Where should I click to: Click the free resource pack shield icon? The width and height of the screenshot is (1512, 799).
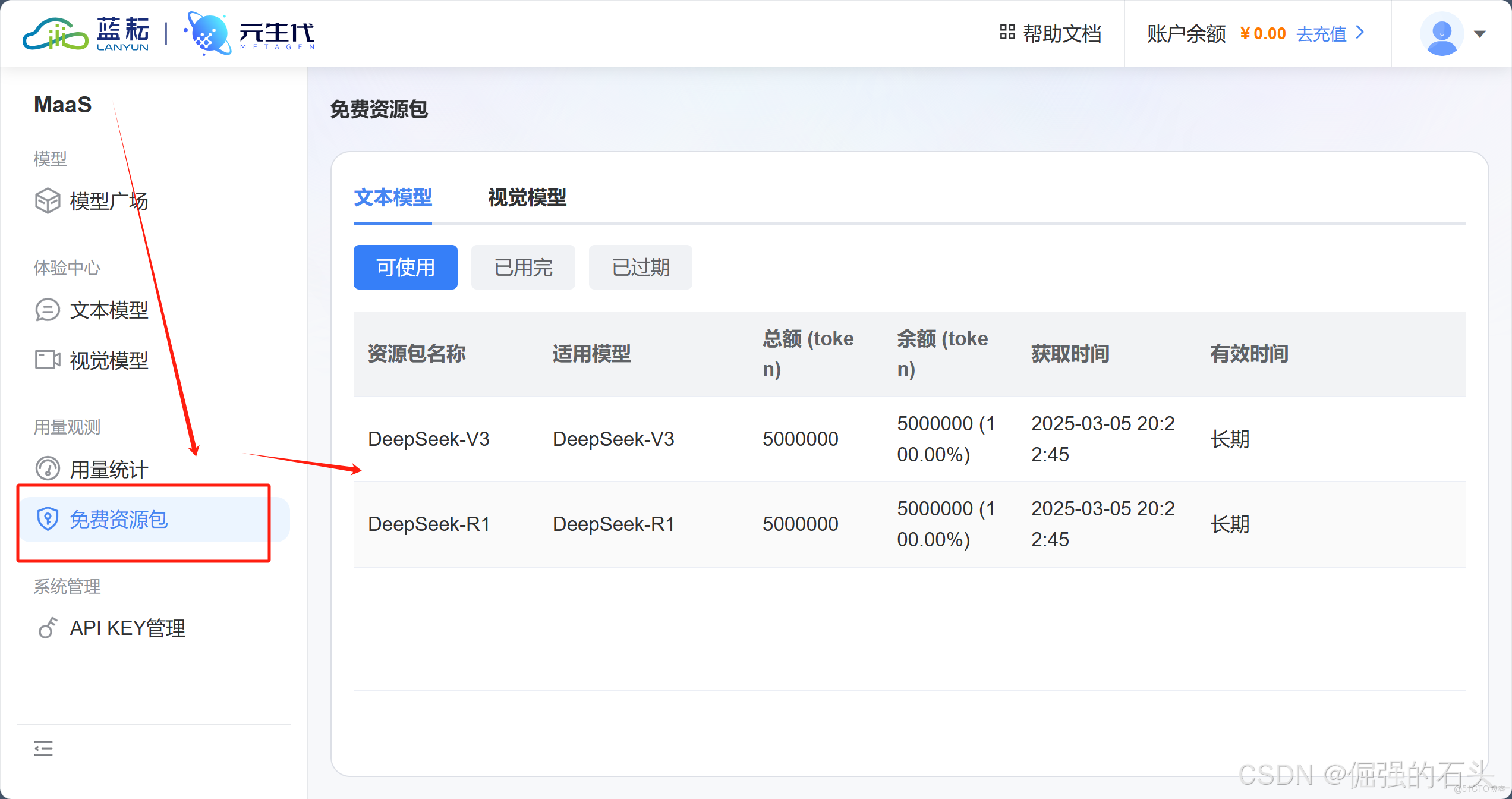(48, 519)
